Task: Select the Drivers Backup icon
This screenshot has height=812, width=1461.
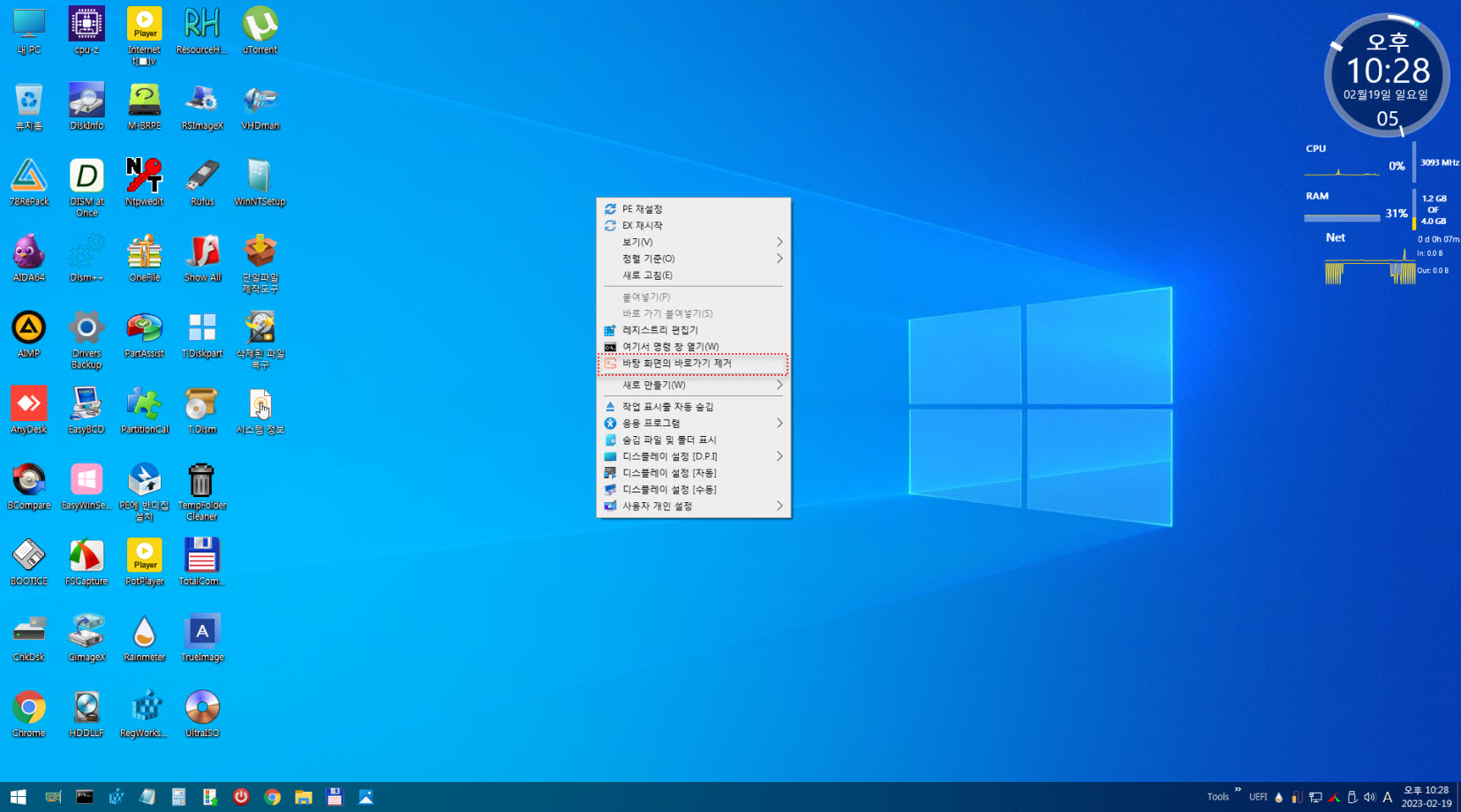Action: point(87,340)
